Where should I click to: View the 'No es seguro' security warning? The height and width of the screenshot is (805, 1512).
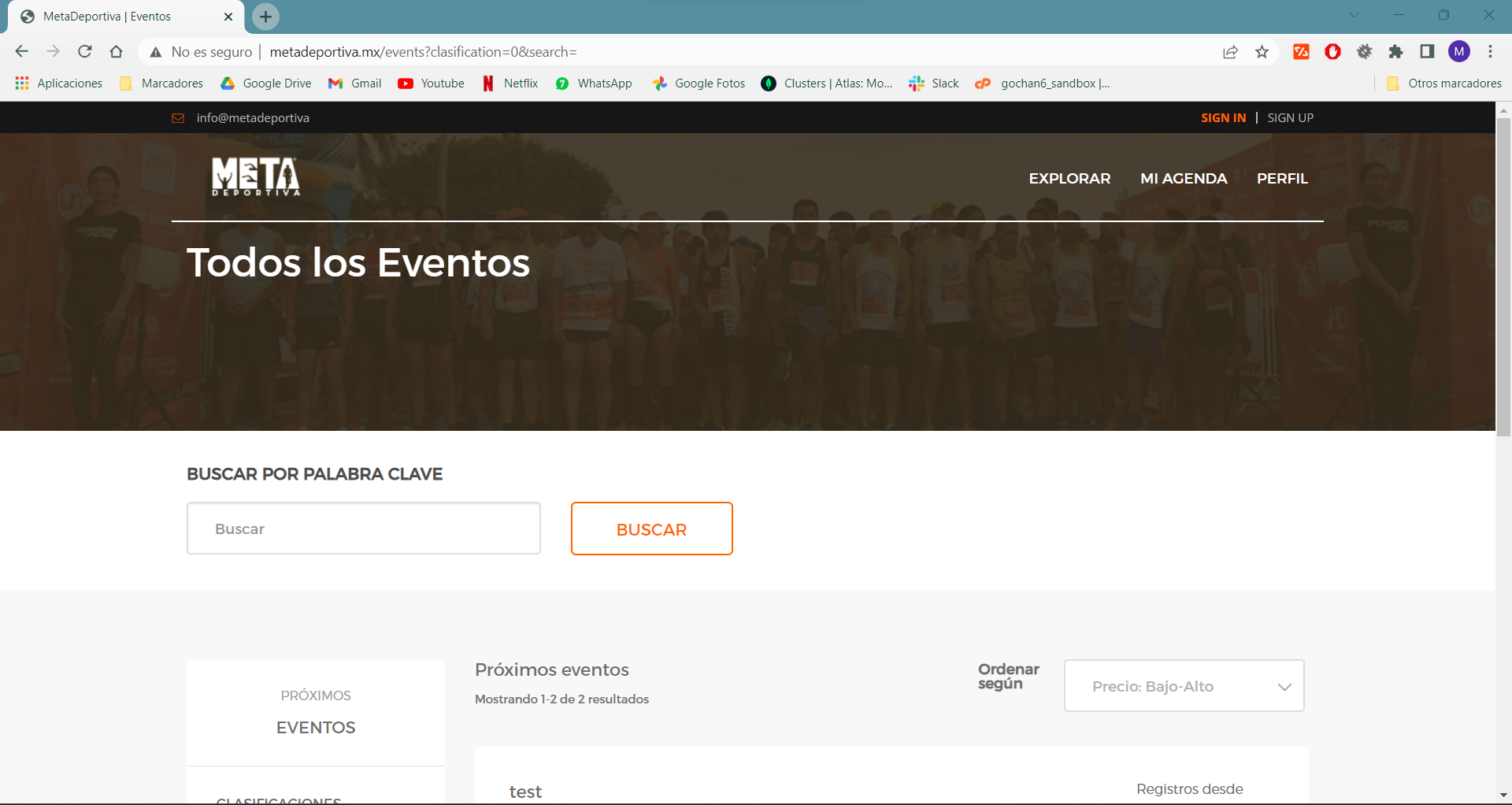(x=202, y=52)
